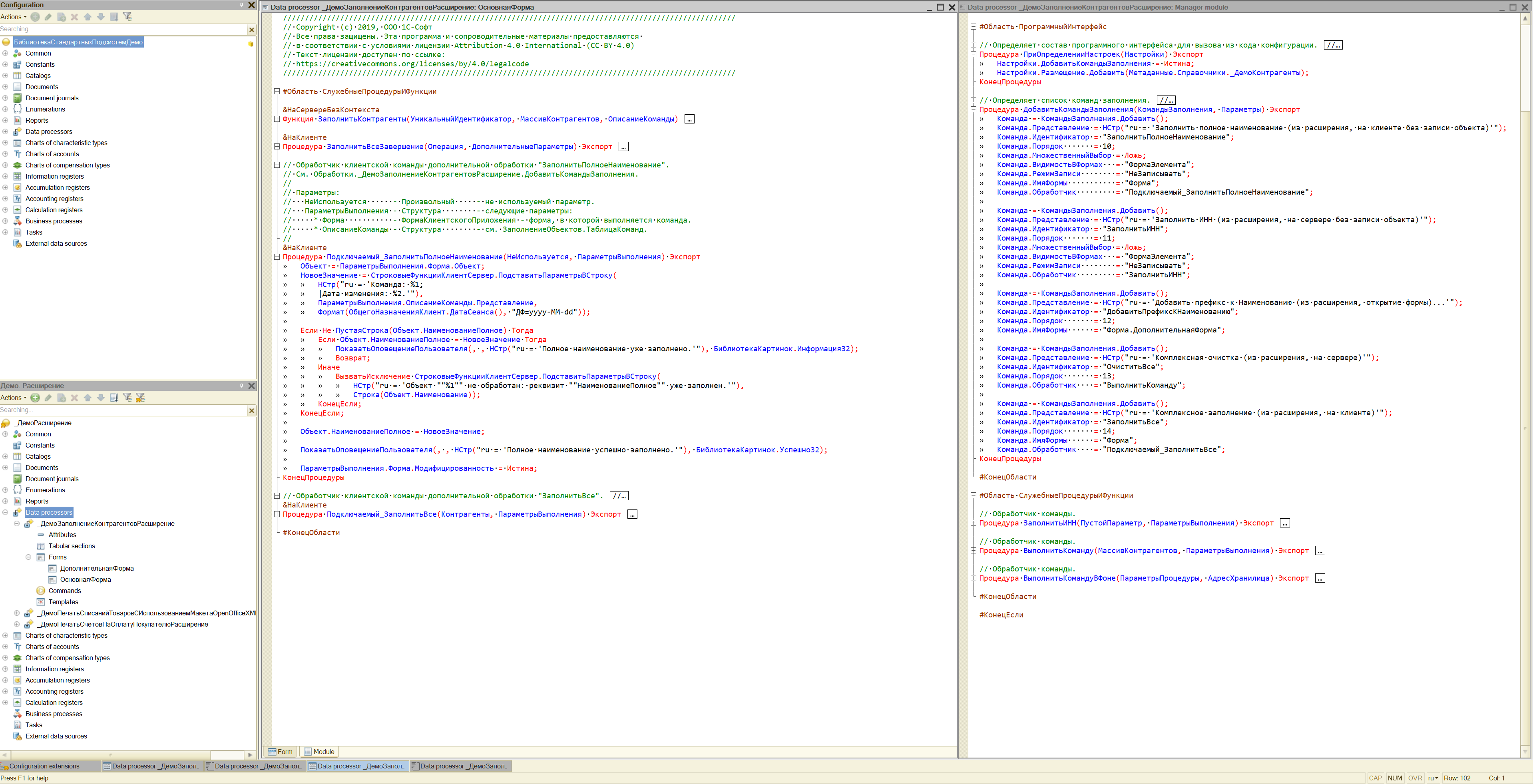Switch to Configuration extensions window tab
This screenshot has width=1533, height=784.
pos(45,766)
